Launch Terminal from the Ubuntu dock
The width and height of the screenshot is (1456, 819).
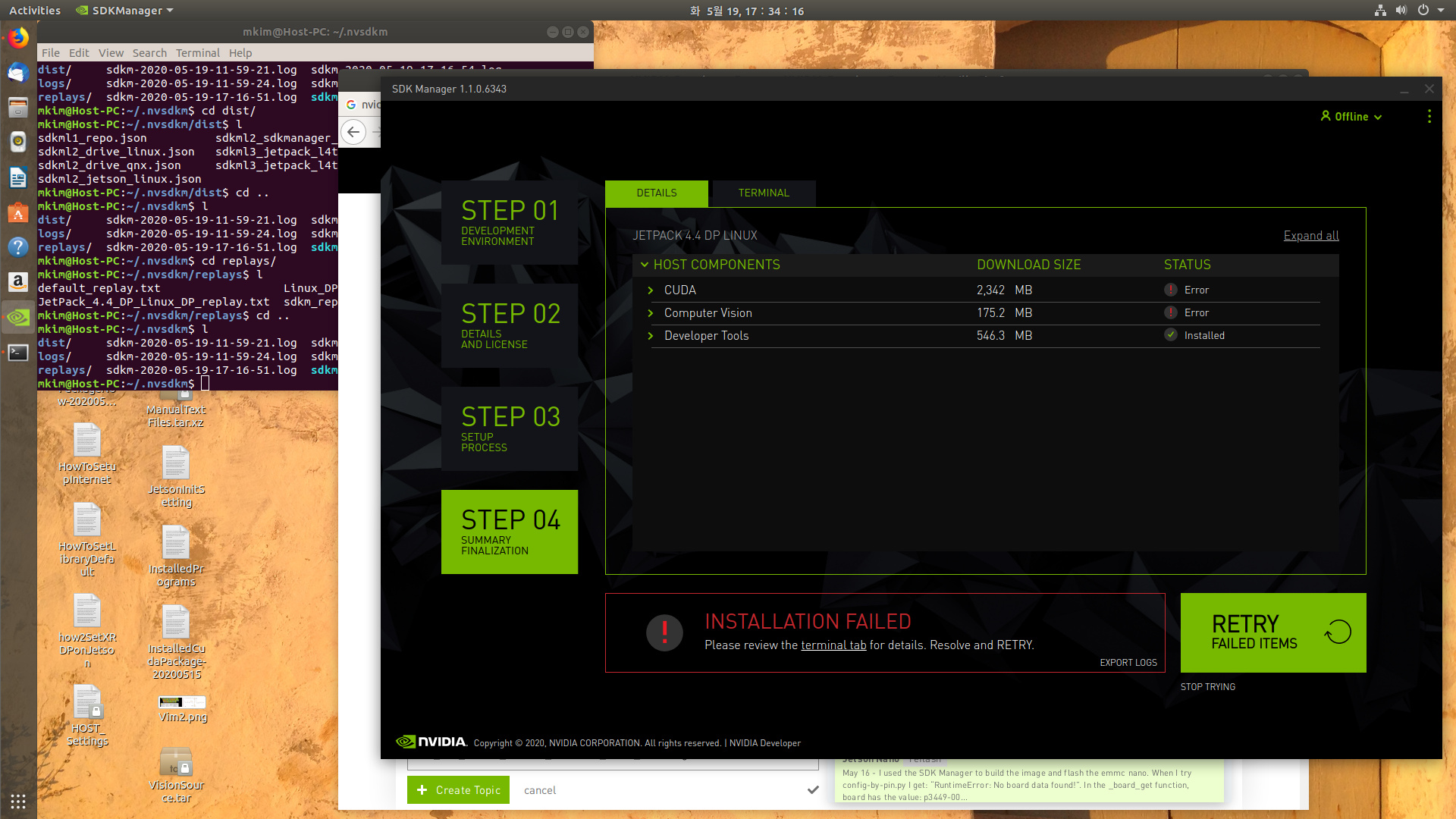17,352
